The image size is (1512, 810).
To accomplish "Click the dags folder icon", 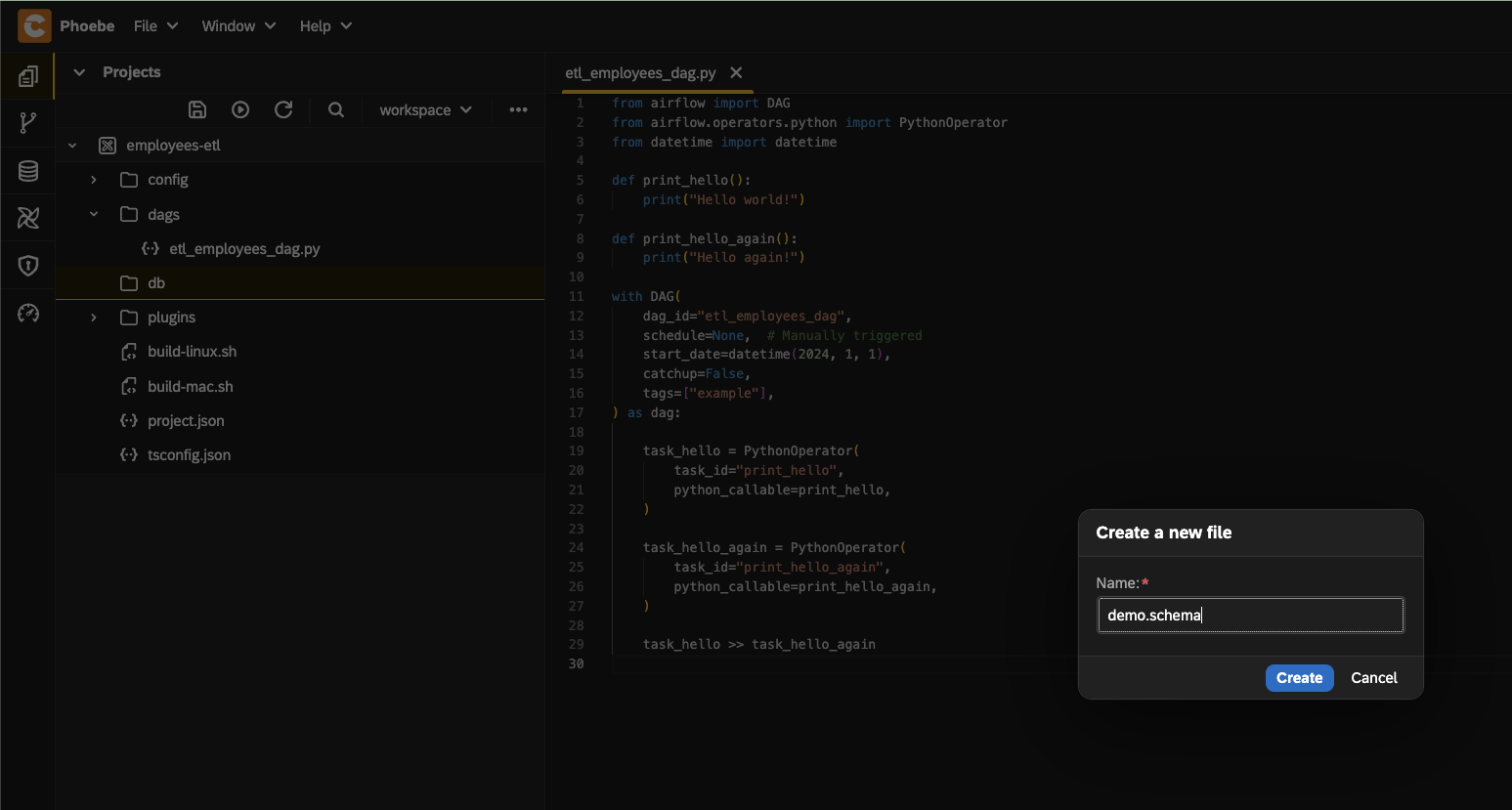I will 129,214.
